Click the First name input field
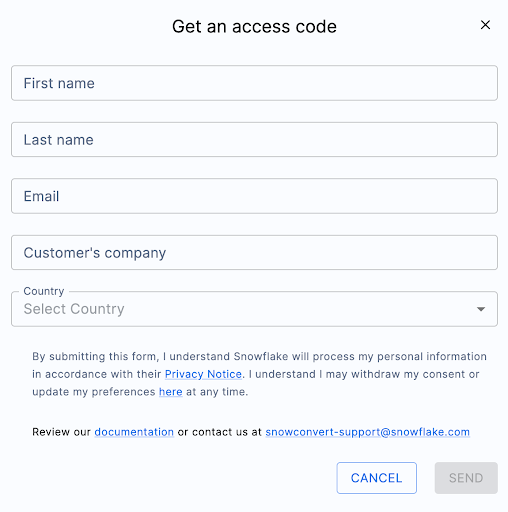This screenshot has height=512, width=508. 254,83
